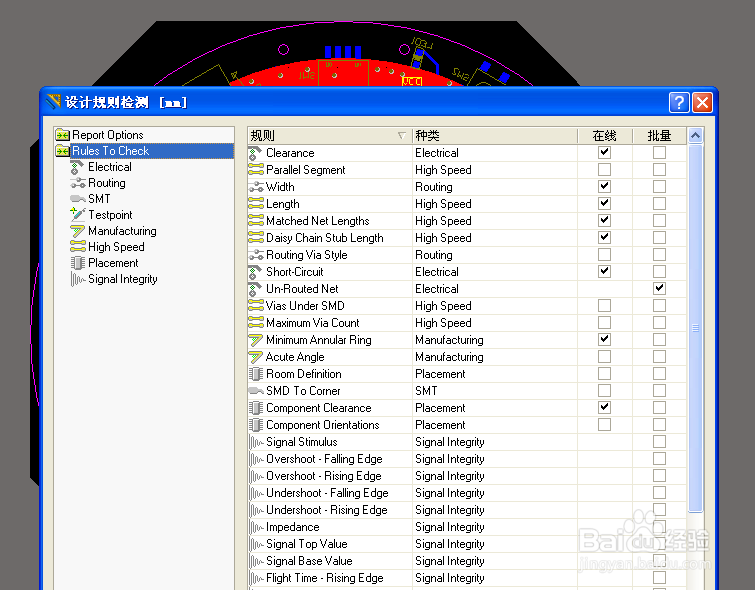The image size is (755, 590).
Task: Click the Electrical category icon in tree
Action: [x=77, y=167]
